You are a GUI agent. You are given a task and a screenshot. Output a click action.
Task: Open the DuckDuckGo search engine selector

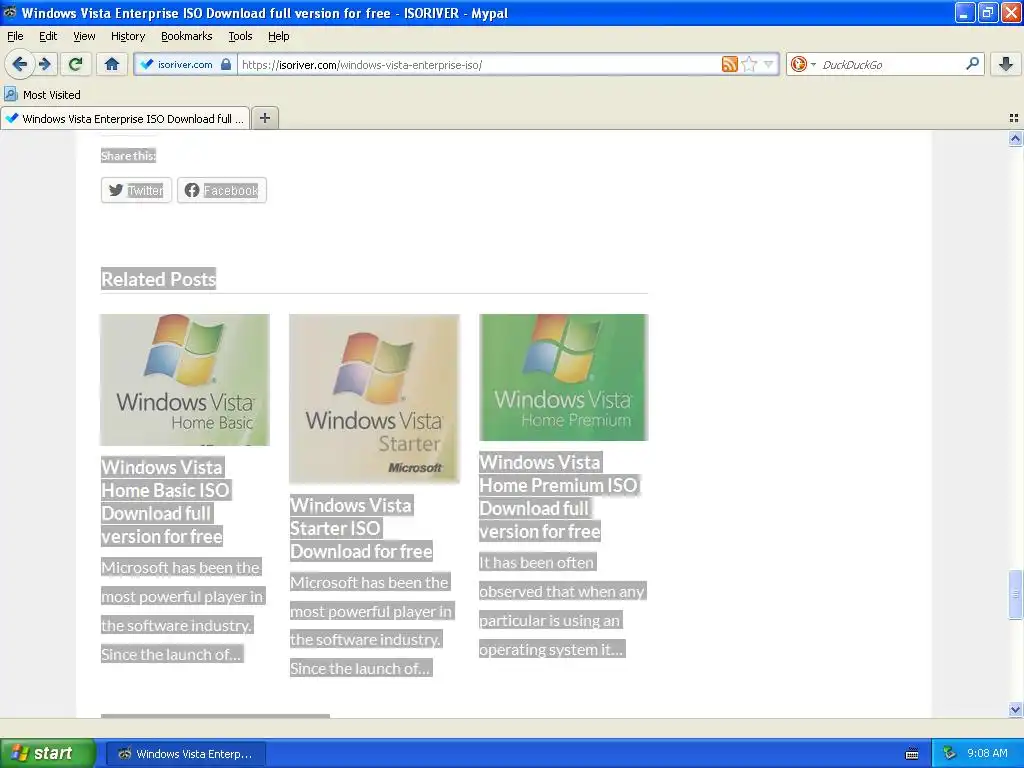click(x=803, y=64)
